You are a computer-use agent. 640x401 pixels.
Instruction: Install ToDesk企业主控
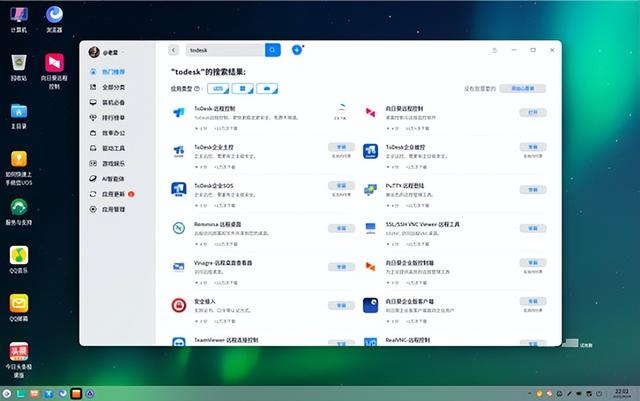(x=341, y=147)
